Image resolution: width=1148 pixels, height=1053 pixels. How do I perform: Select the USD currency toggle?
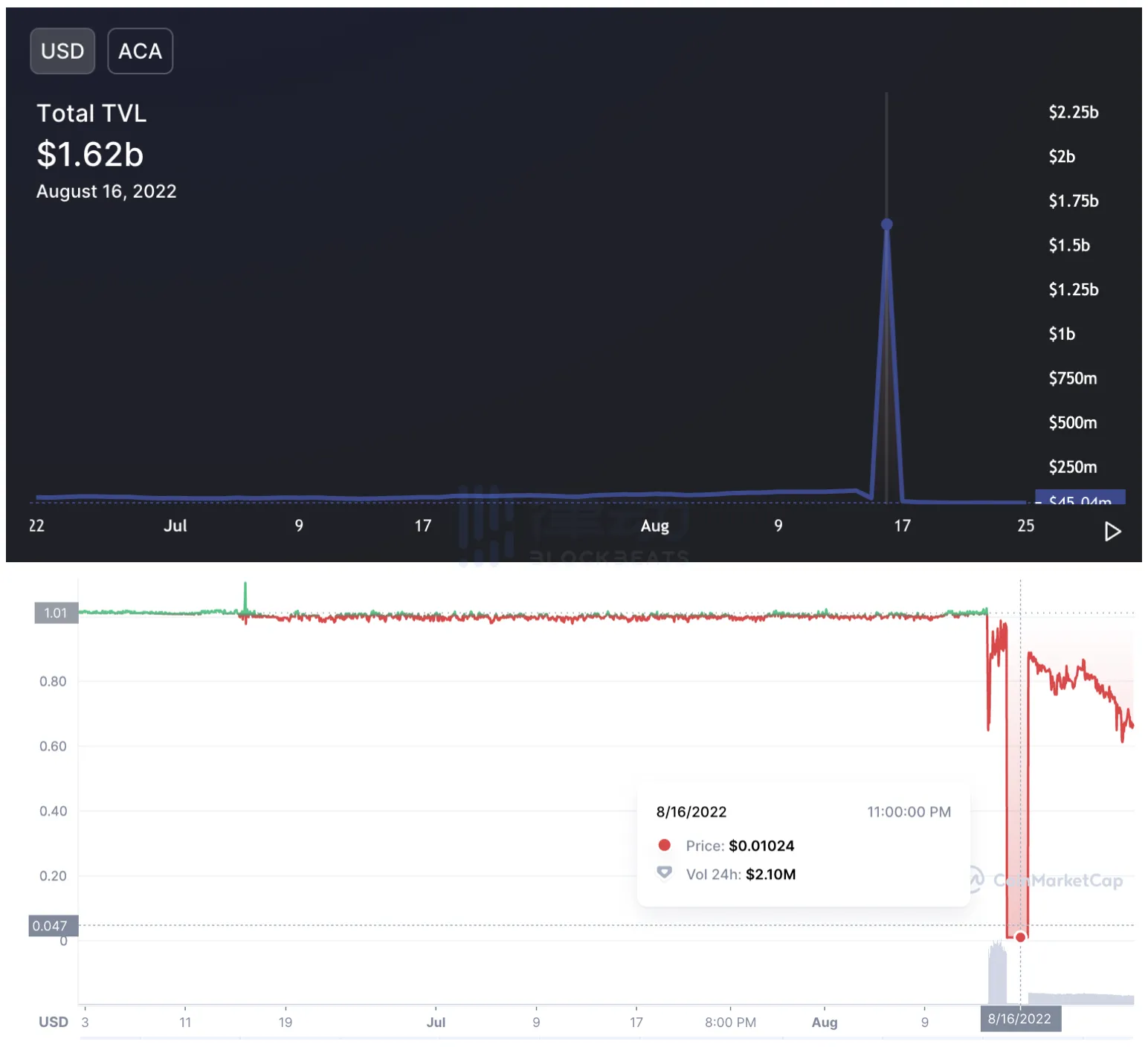pyautogui.click(x=62, y=51)
